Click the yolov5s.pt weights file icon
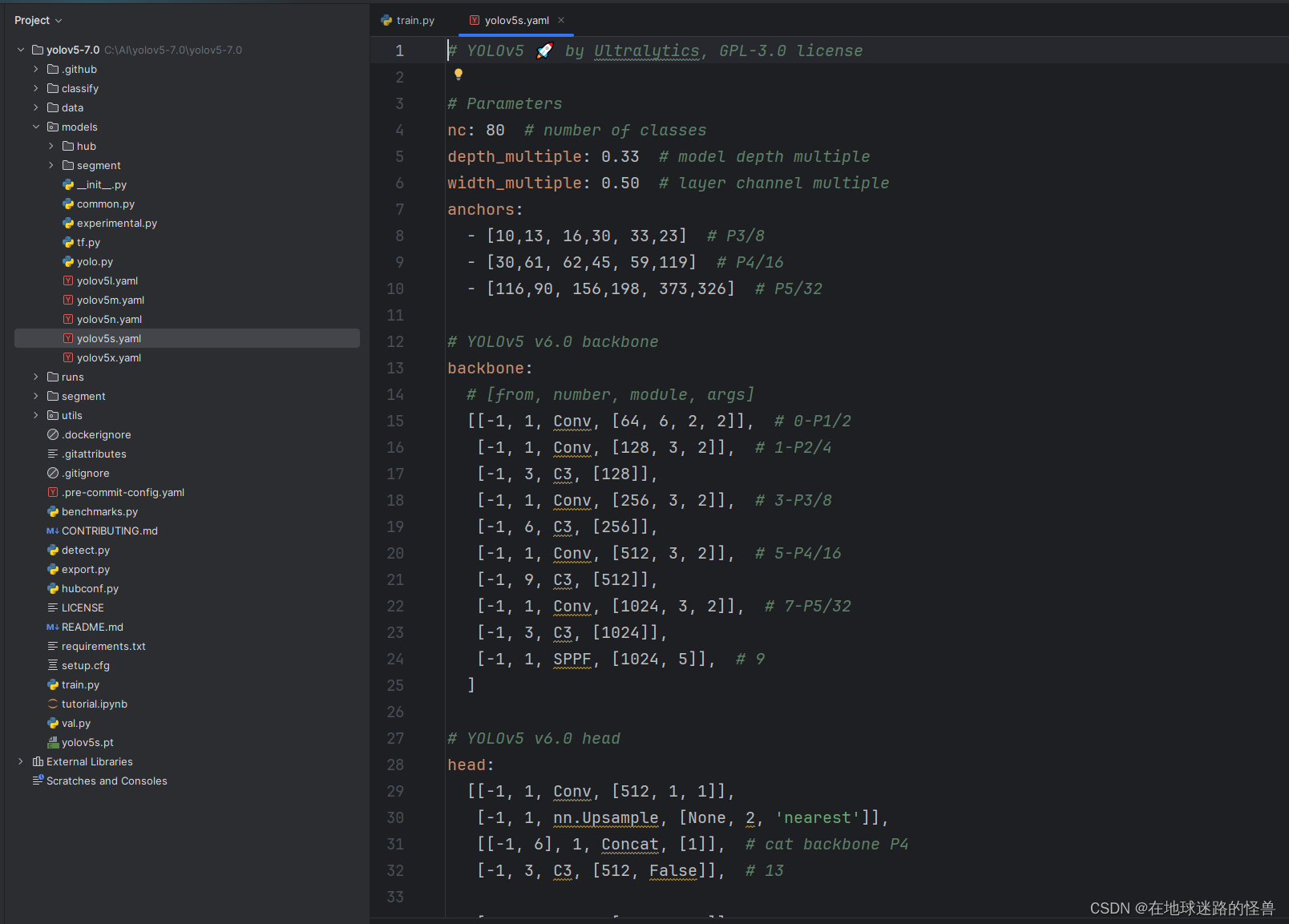The height and width of the screenshot is (924, 1289). [53, 742]
